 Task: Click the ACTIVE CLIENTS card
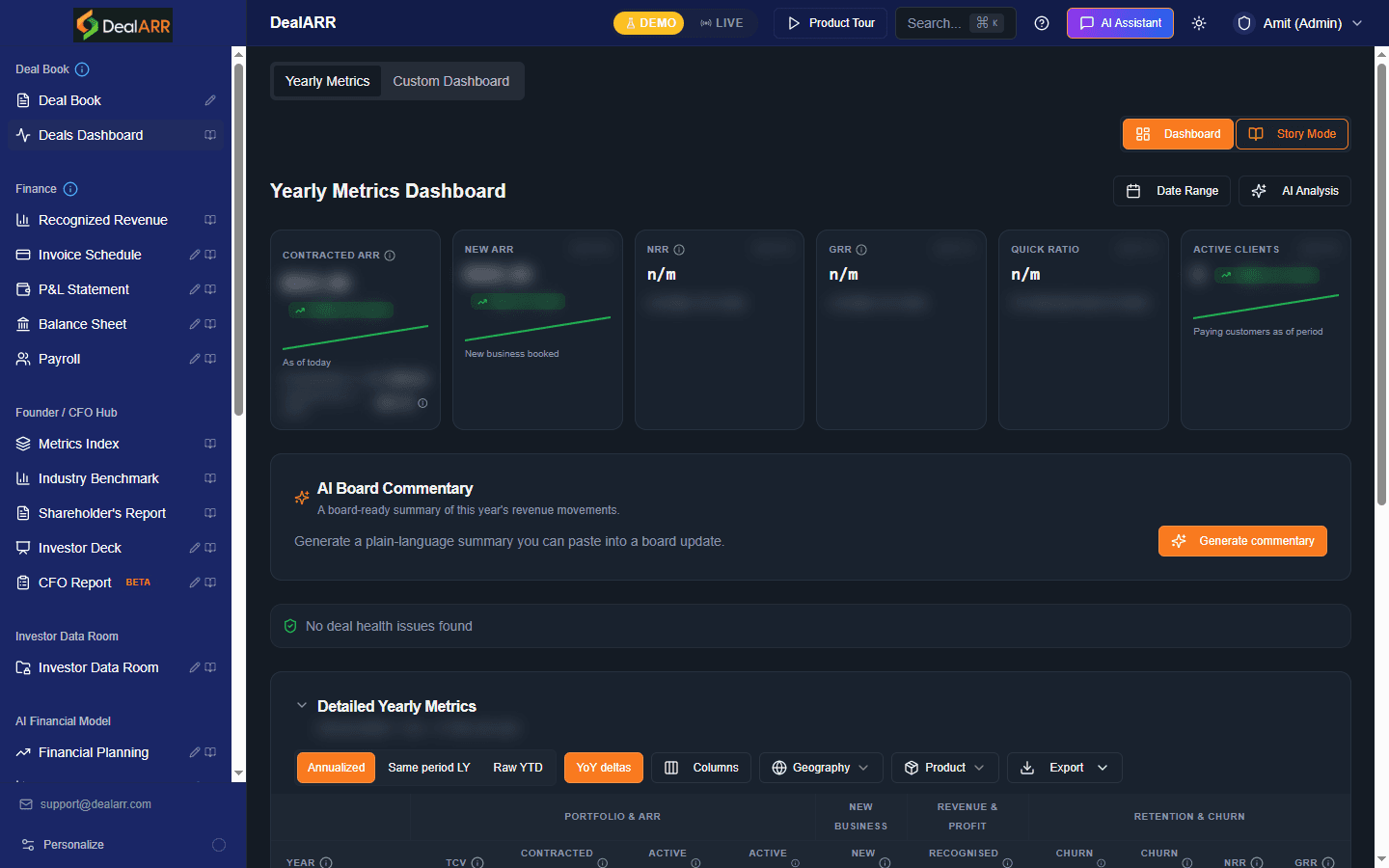coord(1266,330)
